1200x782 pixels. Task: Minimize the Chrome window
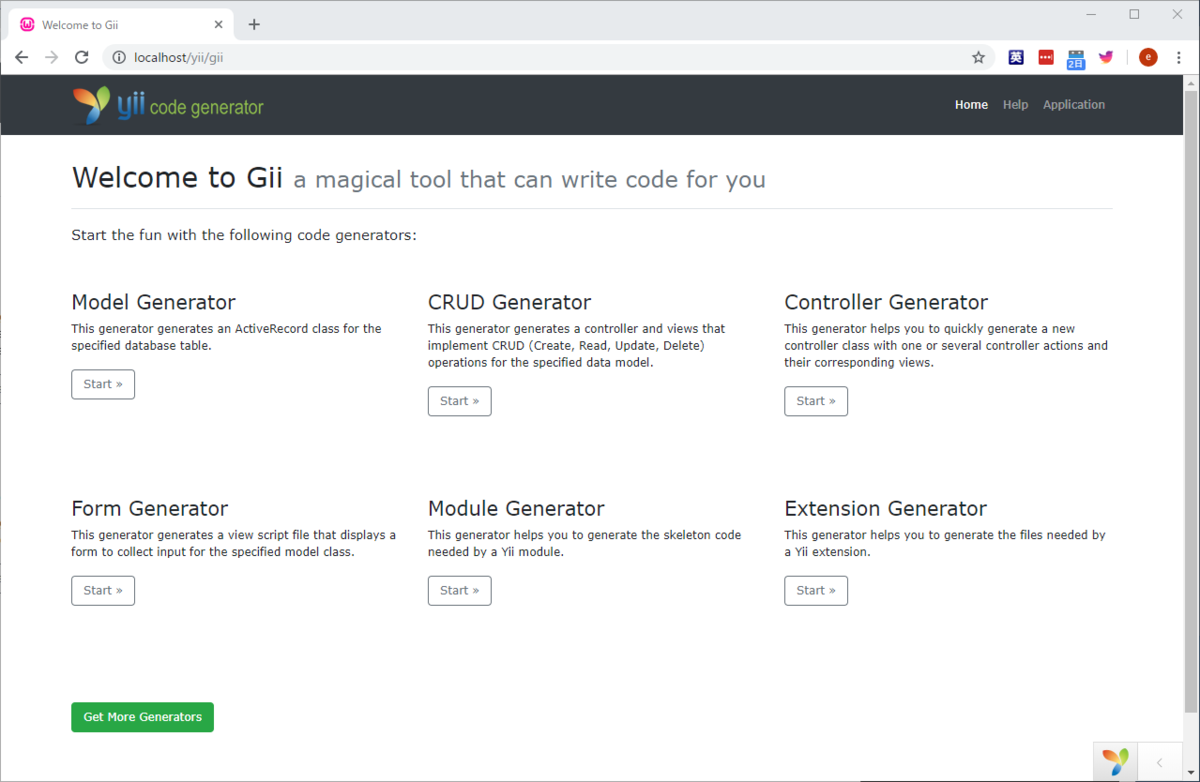(1090, 14)
